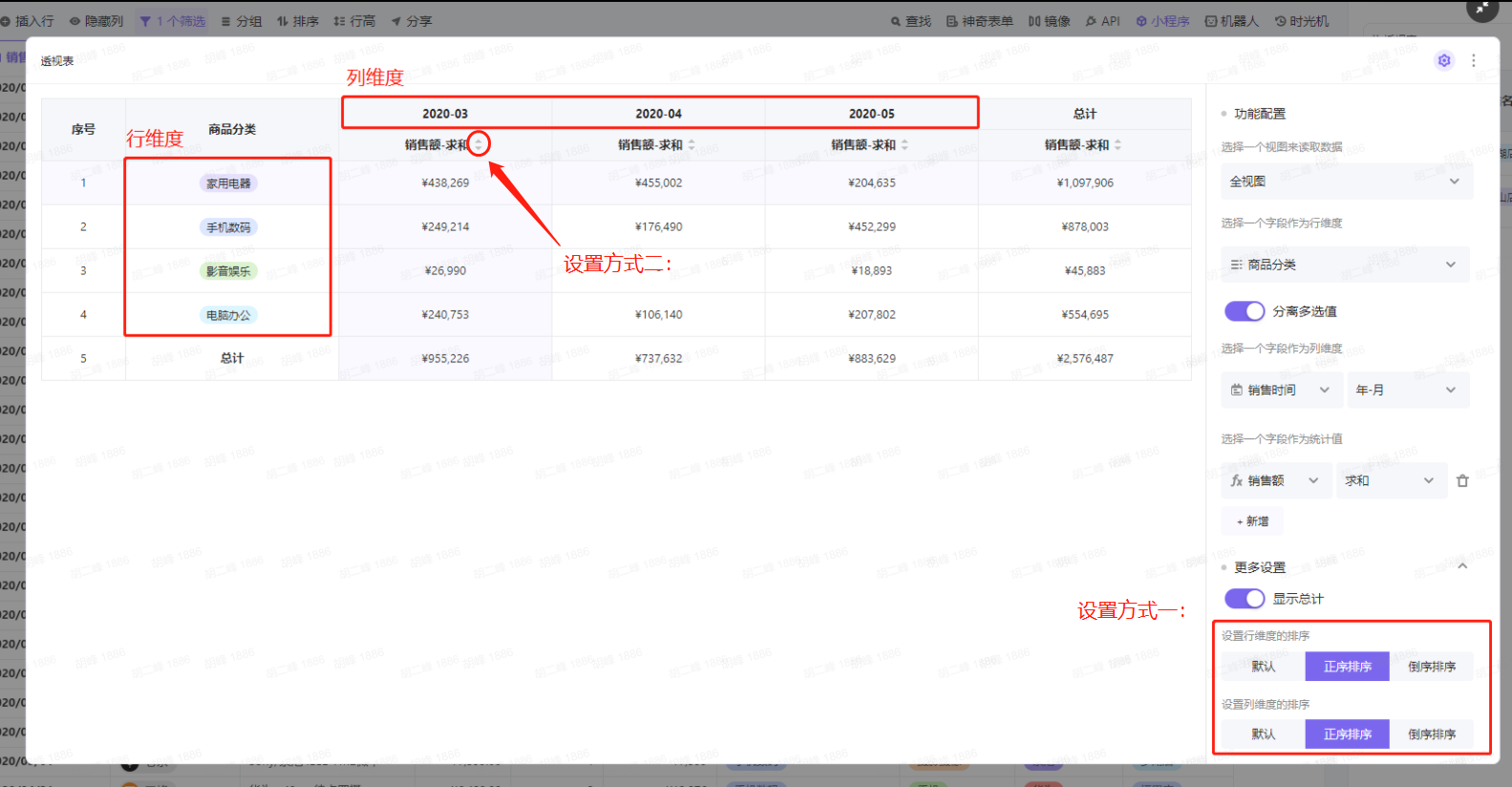1512x787 pixels.
Task: Open the statistic field dropdown (销售额)
Action: pyautogui.click(x=1275, y=480)
